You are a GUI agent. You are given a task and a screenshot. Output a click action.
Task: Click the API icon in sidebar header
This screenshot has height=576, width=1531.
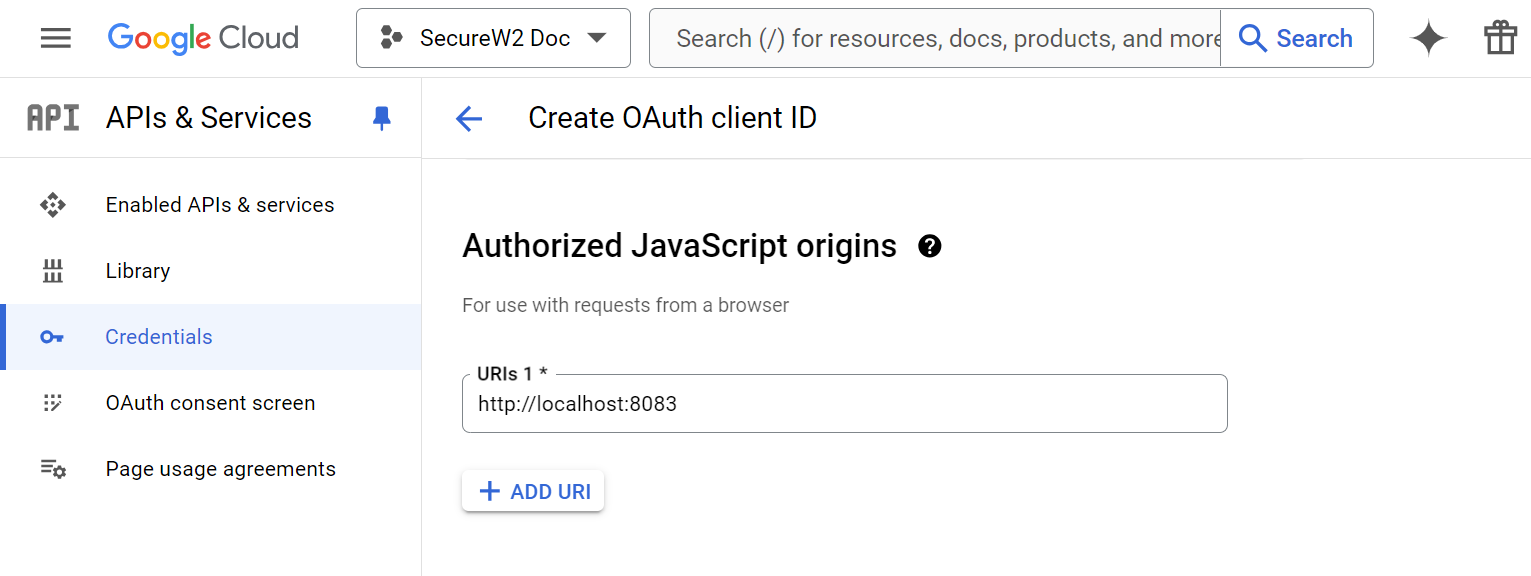(x=53, y=118)
